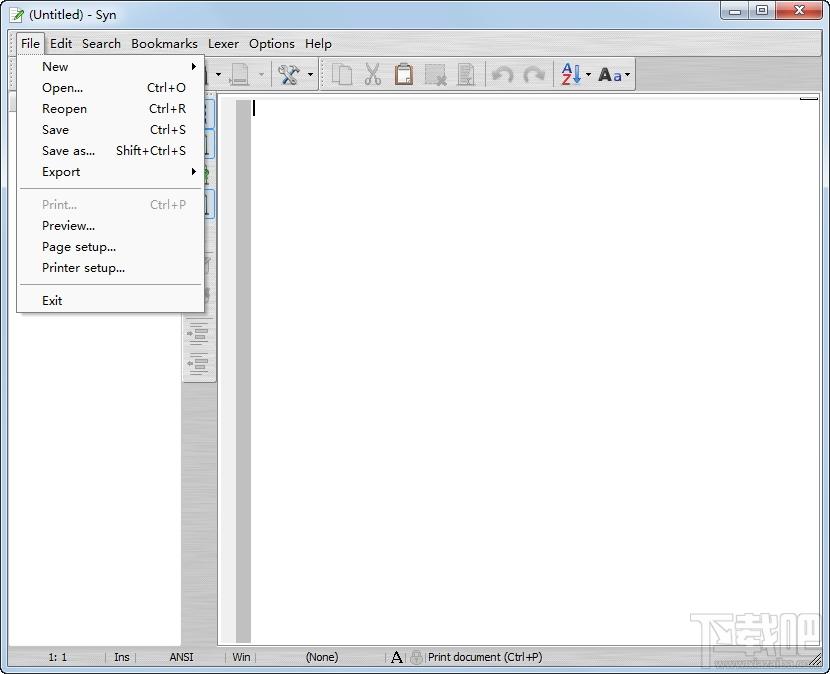Click the sort A-Z toolbar icon
This screenshot has width=830, height=674.
click(x=569, y=75)
